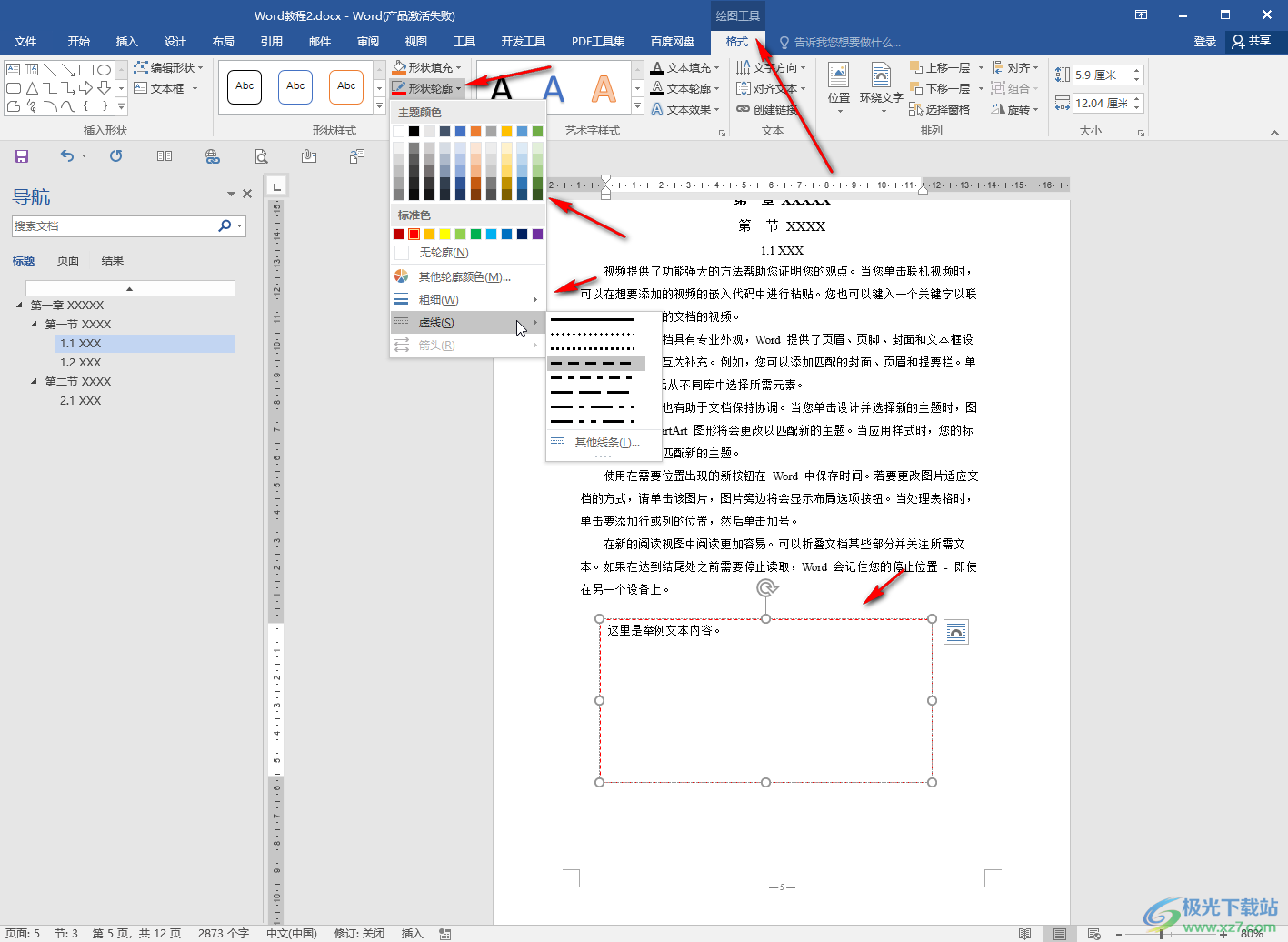Viewport: 1288px width, 942px height.
Task: Click the Redo circular arrow icon
Action: [115, 156]
